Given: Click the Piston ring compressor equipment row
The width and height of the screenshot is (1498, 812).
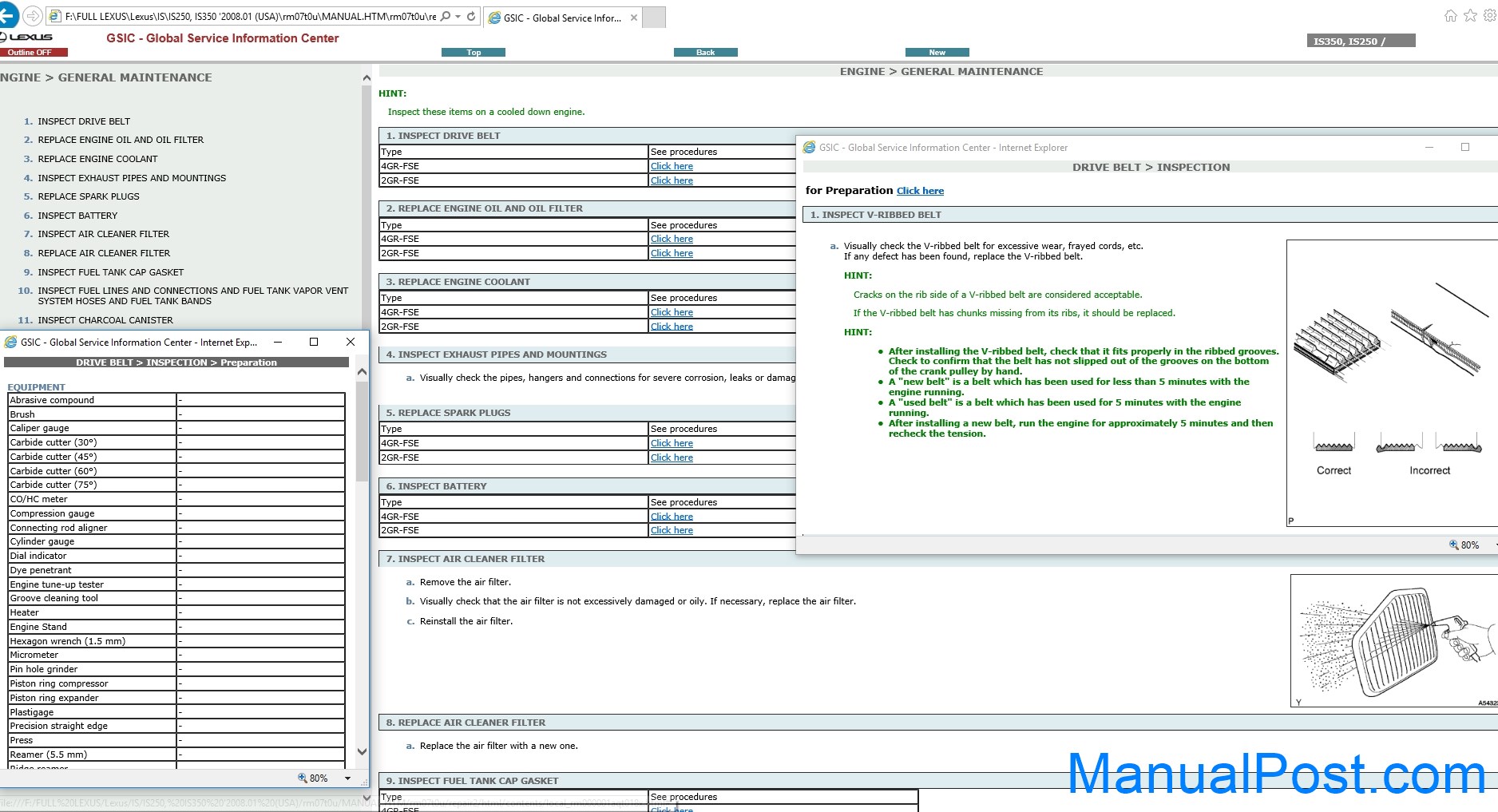Looking at the screenshot, I should [176, 683].
